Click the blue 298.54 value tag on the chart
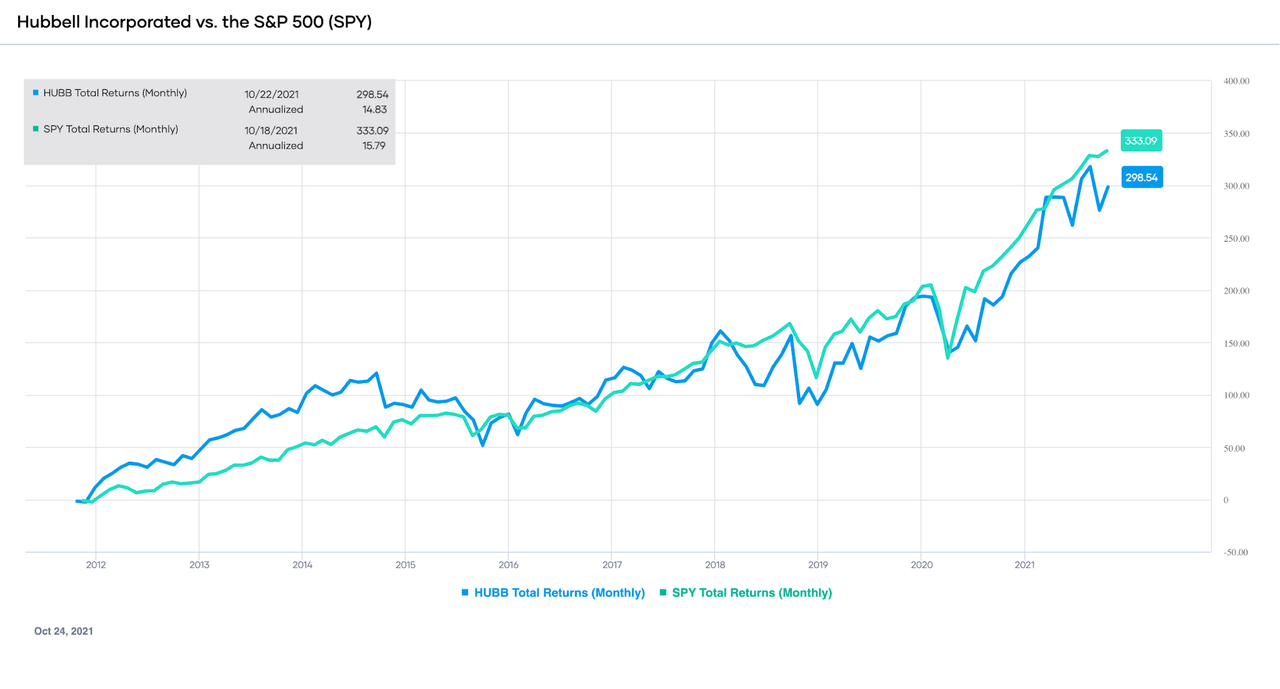 [1140, 177]
